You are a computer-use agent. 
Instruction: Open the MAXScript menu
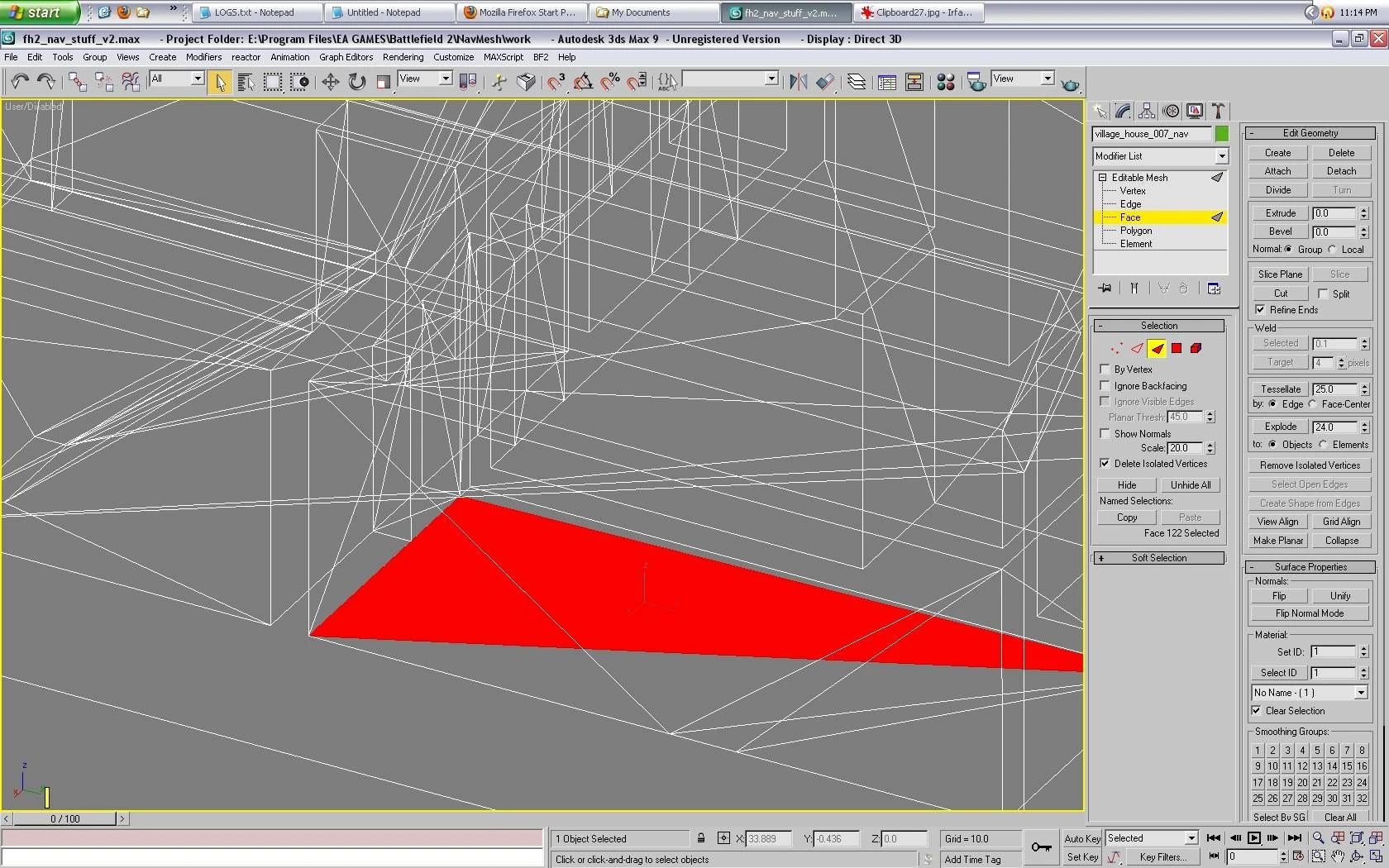click(x=503, y=57)
